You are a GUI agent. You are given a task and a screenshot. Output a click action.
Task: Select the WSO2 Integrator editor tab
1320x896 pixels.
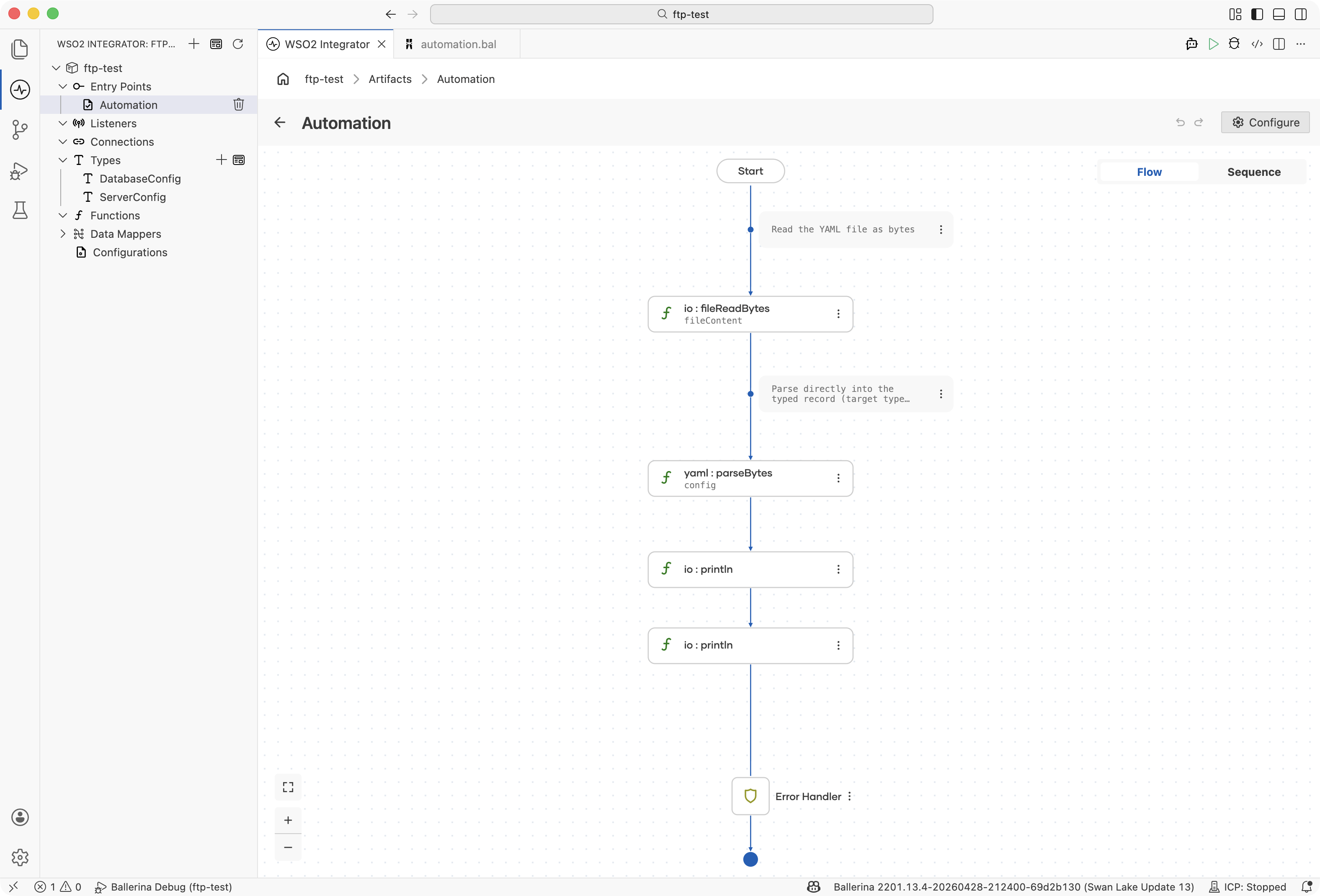[x=327, y=44]
